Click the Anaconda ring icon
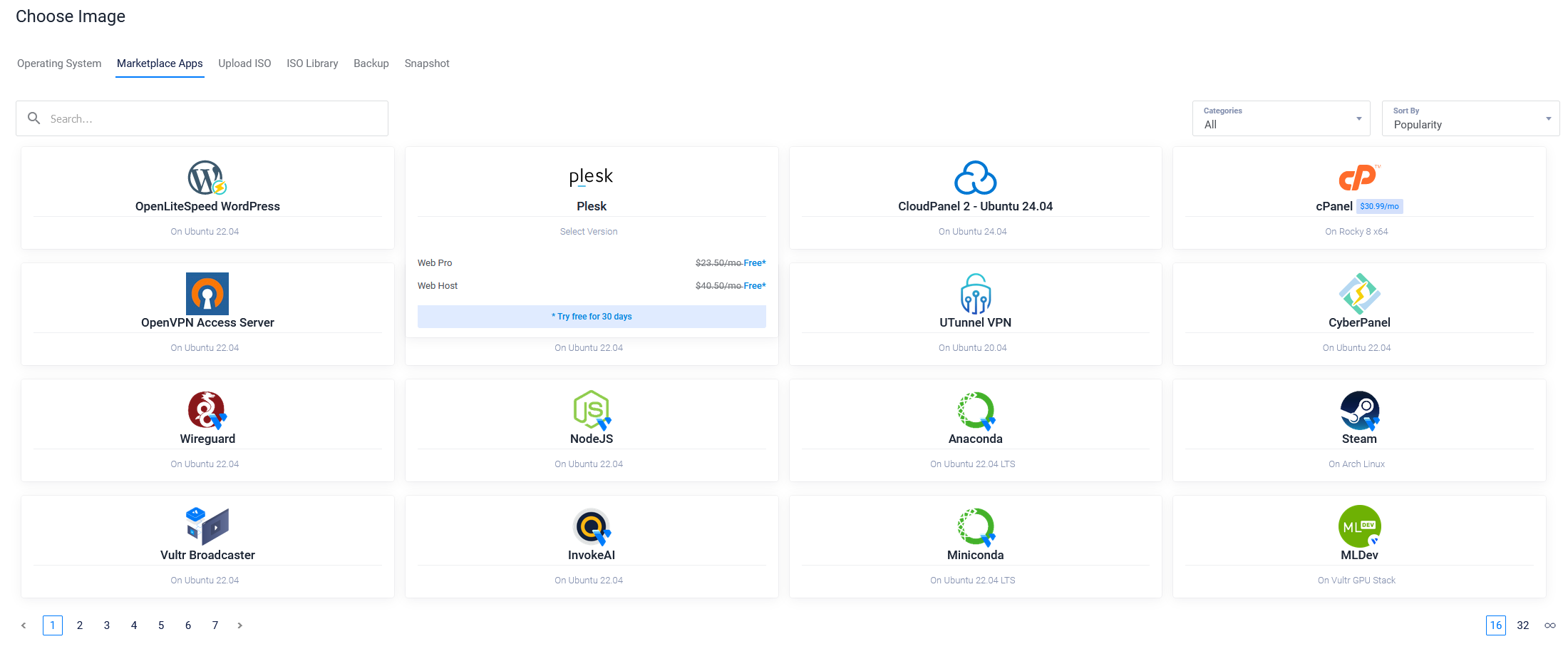This screenshot has height=649, width=1568. (976, 410)
